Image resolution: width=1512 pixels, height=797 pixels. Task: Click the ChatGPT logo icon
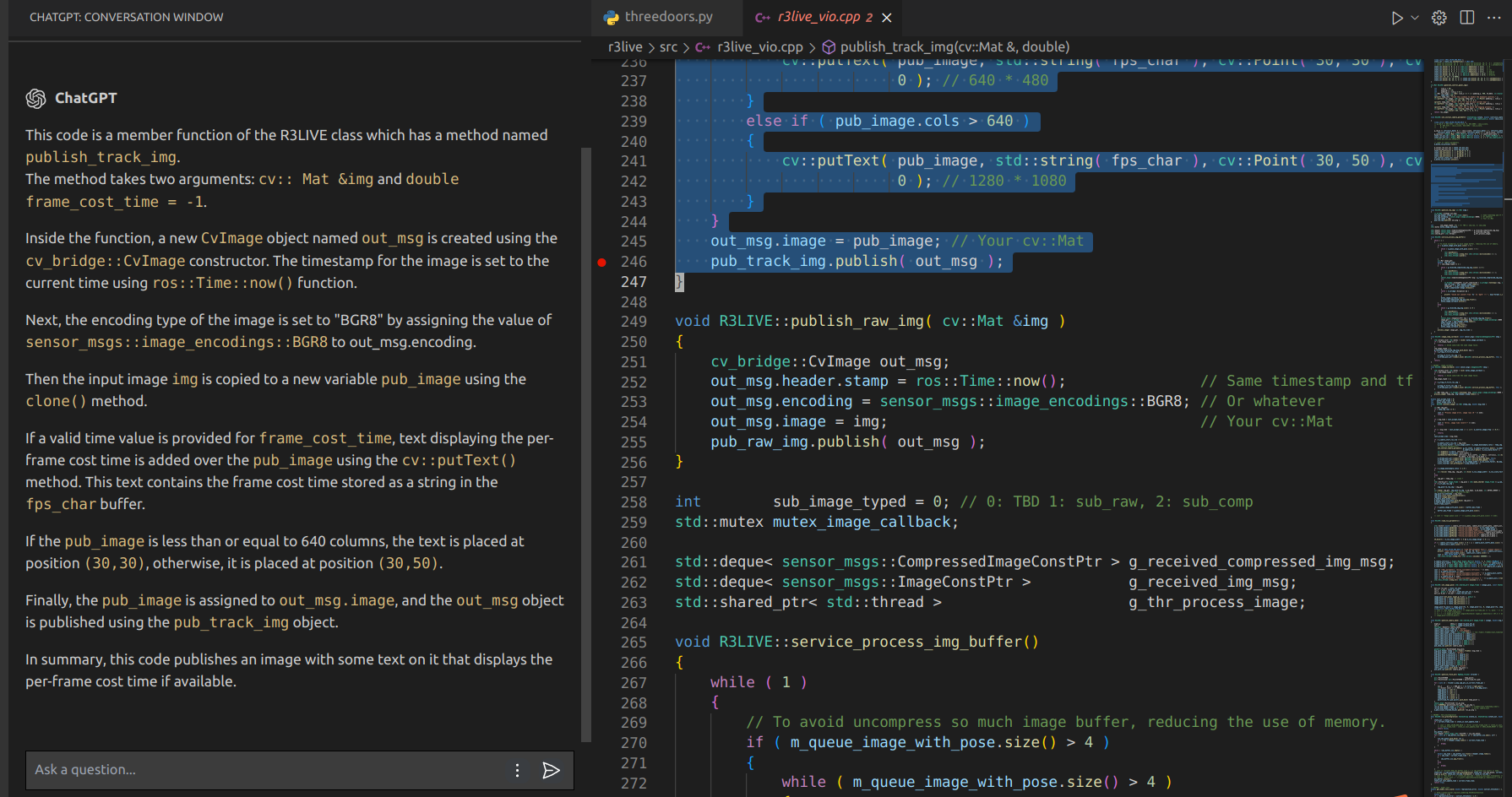pos(35,99)
